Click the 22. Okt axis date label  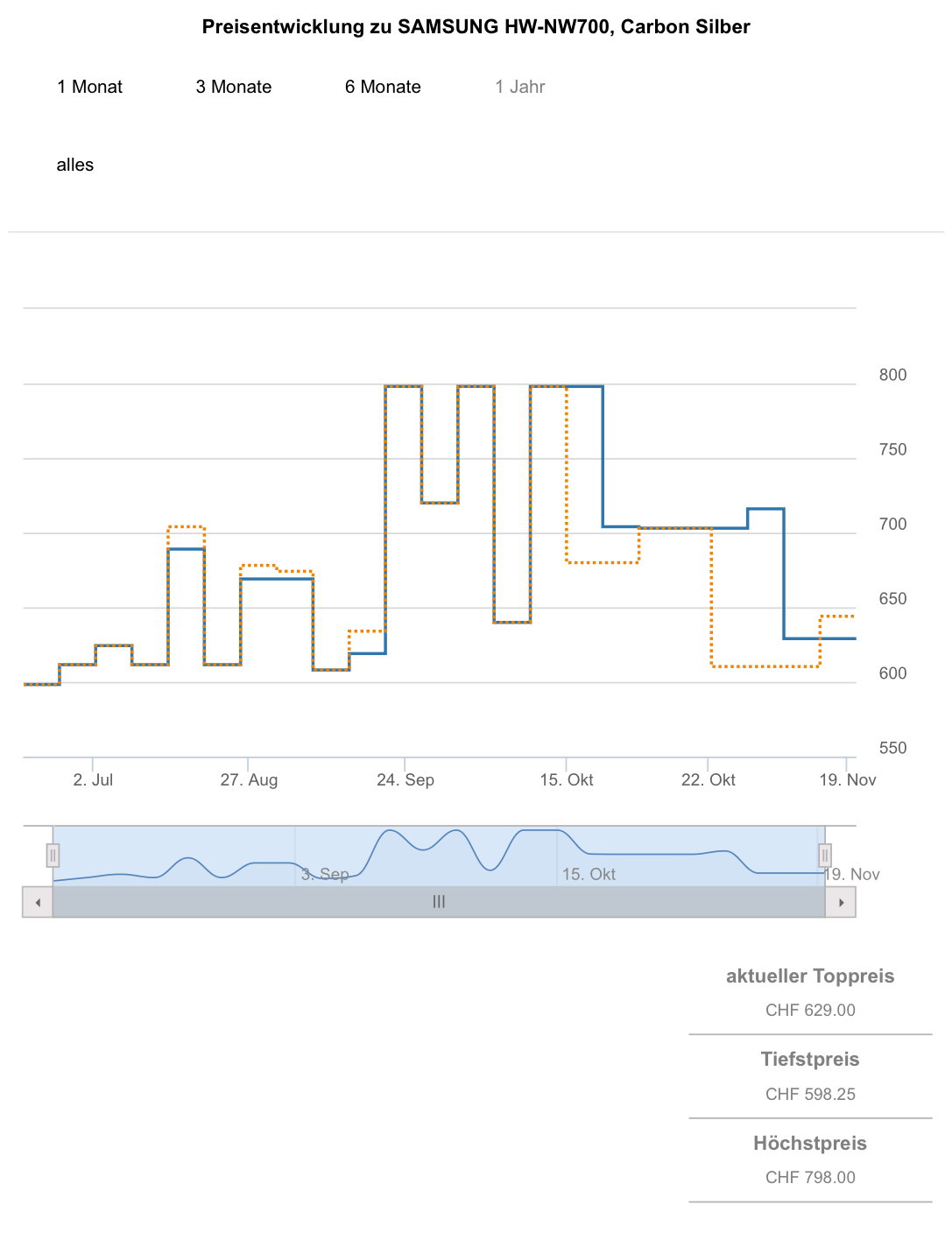709,779
